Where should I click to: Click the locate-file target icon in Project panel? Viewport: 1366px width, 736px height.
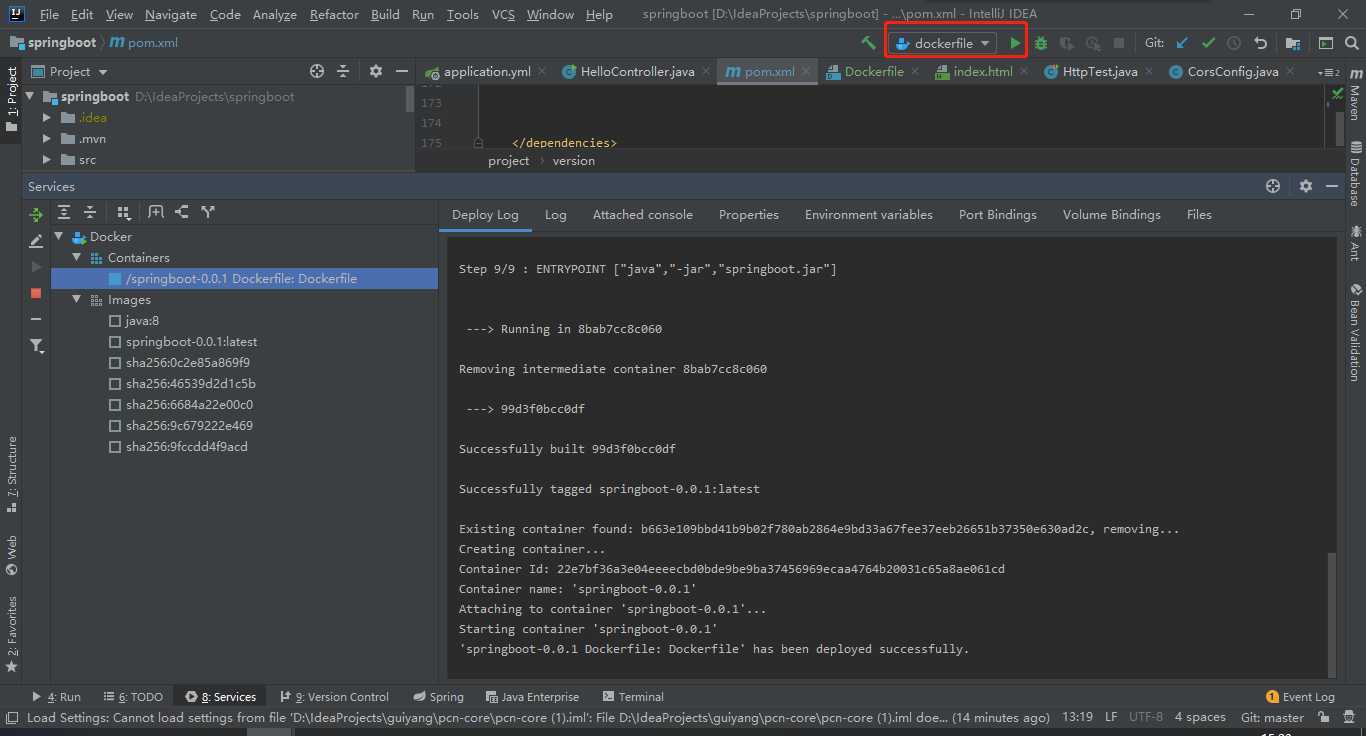[x=317, y=71]
